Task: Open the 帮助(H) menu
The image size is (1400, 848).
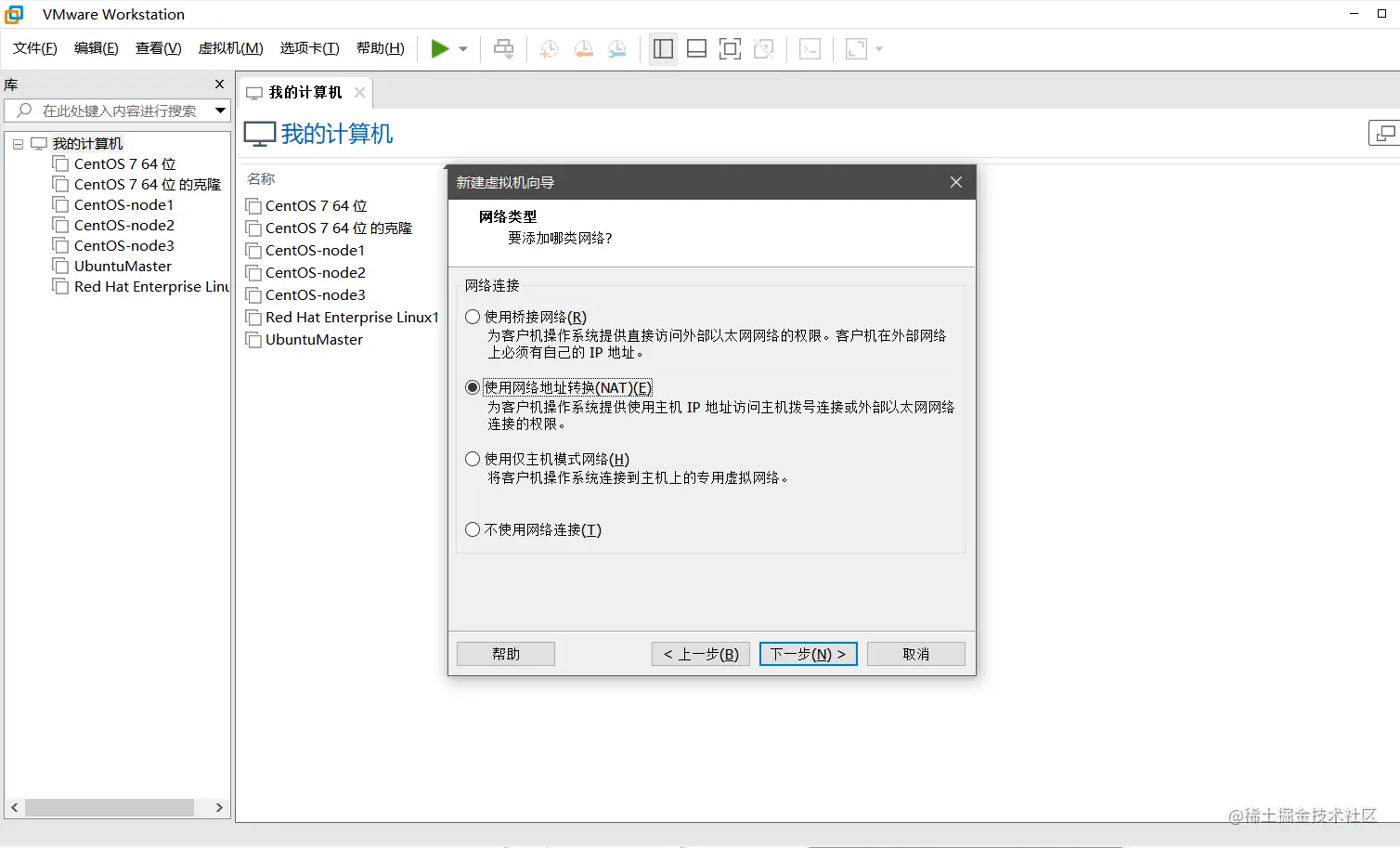Action: coord(381,48)
